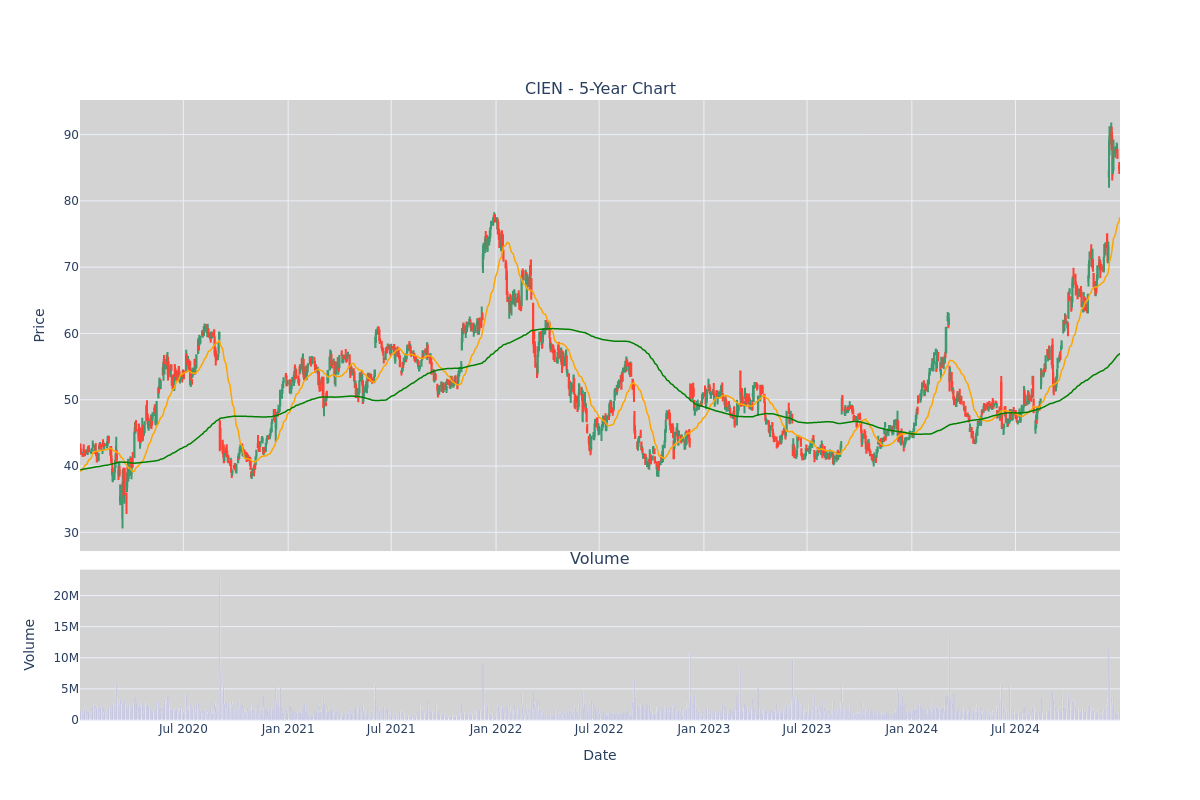This screenshot has width=1200, height=800.
Task: Click the price axis value 40
Action: [x=71, y=466]
